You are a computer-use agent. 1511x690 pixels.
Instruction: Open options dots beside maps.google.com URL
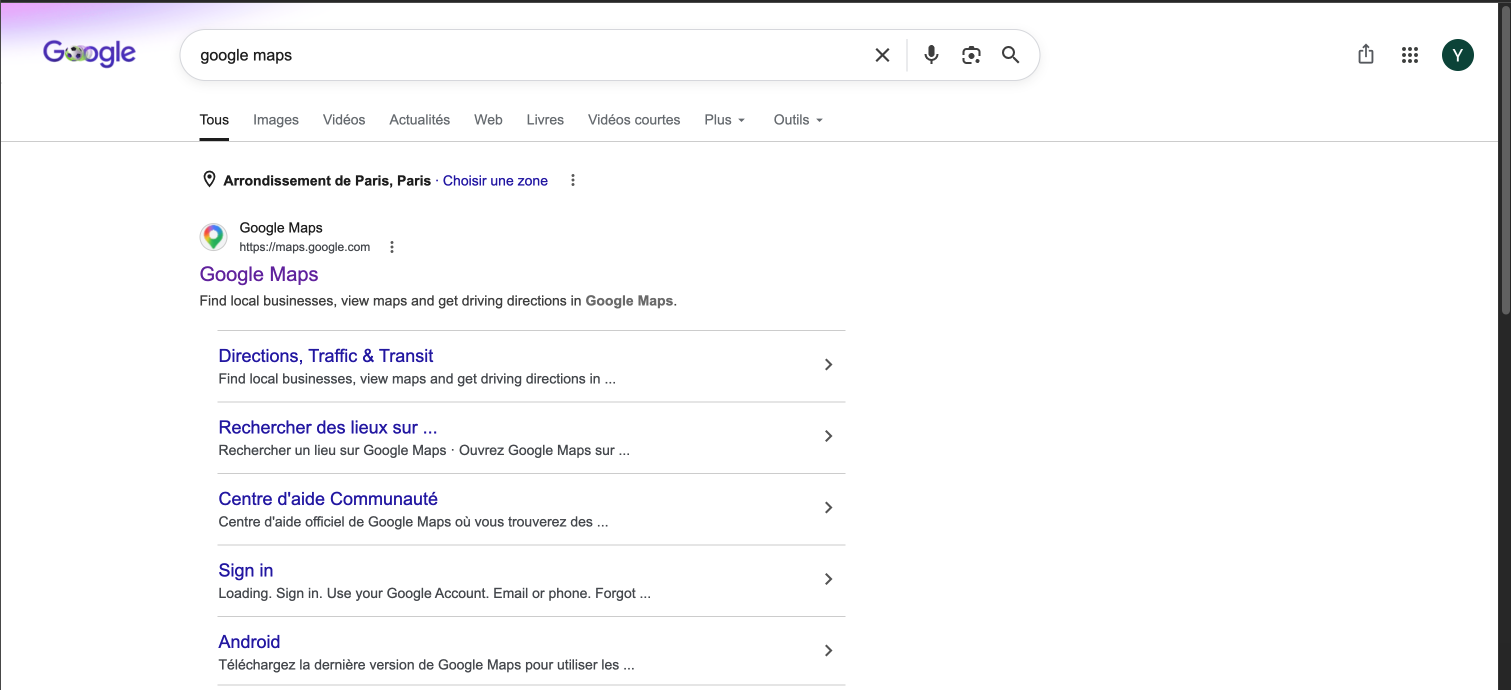tap(392, 247)
